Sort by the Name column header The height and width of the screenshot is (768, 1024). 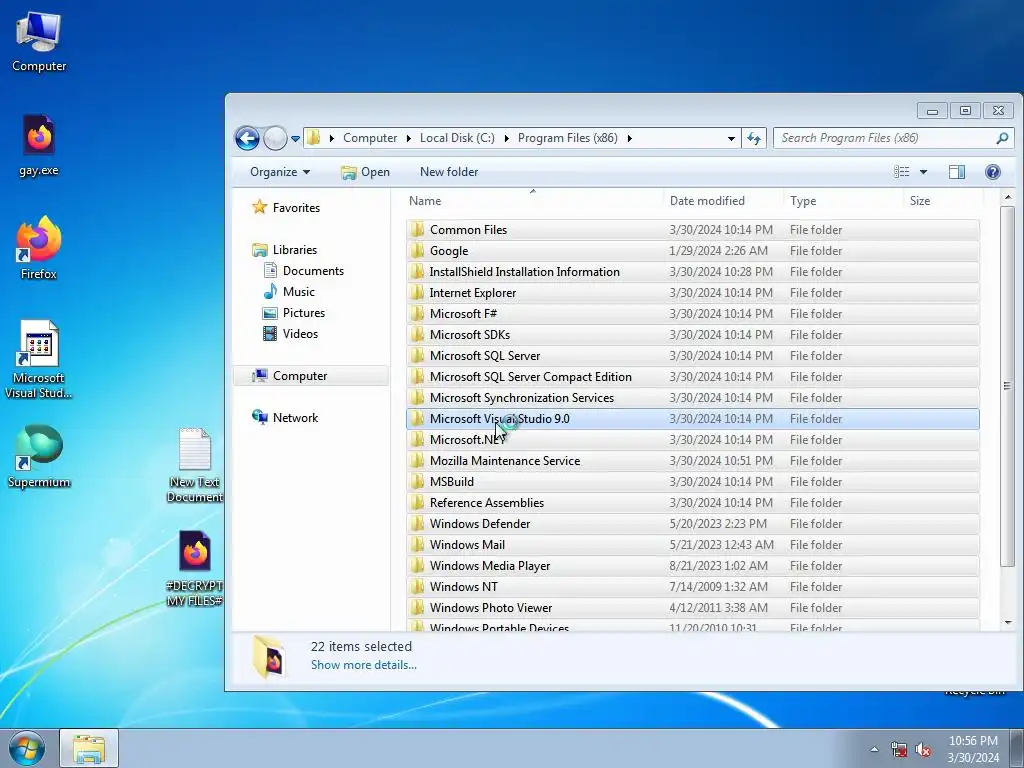point(533,201)
